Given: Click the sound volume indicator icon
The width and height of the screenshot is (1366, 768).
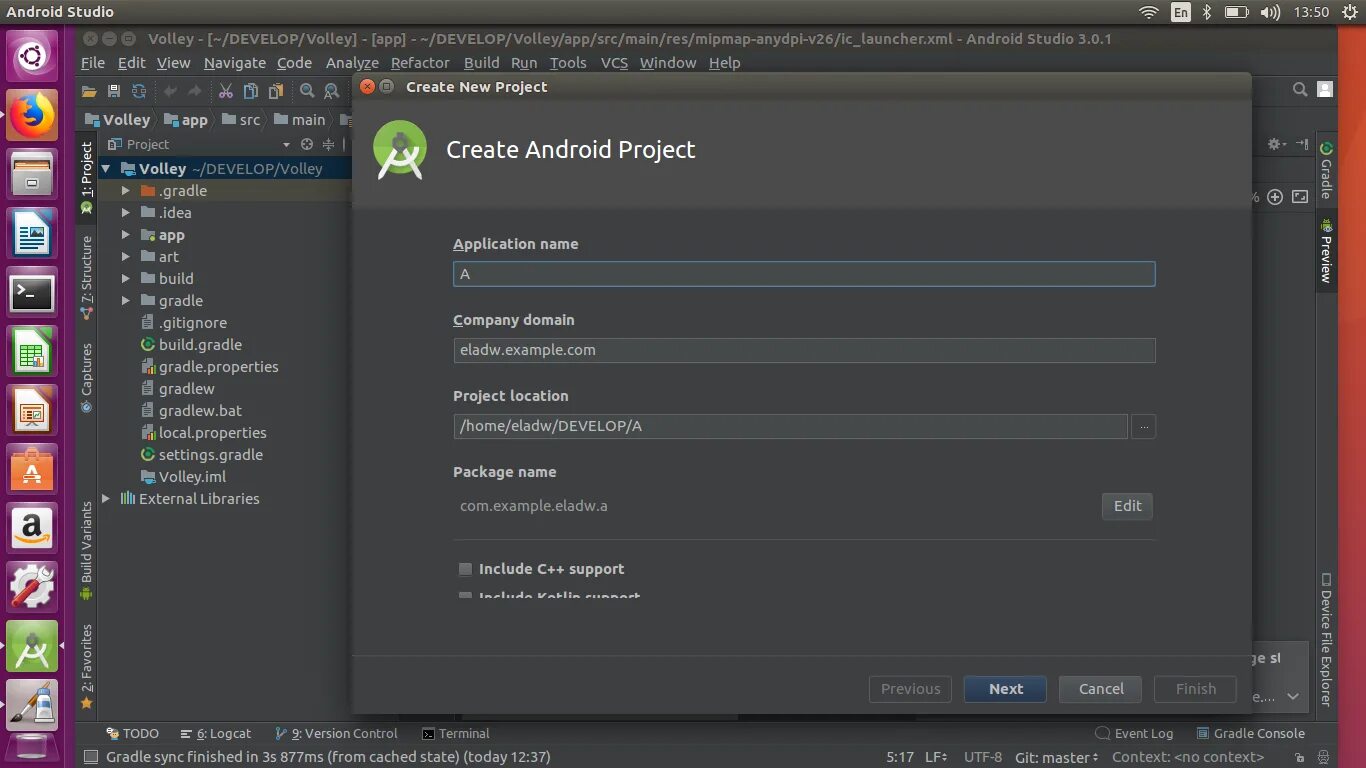Looking at the screenshot, I should pyautogui.click(x=1270, y=12).
